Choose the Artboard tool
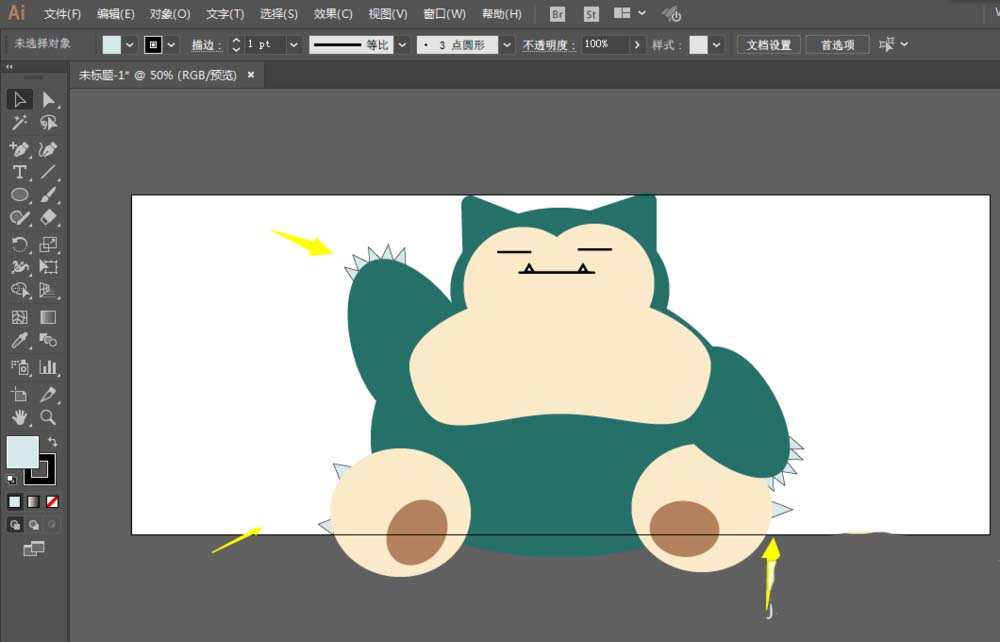Screen dimensions: 1000x642 (x=20, y=395)
